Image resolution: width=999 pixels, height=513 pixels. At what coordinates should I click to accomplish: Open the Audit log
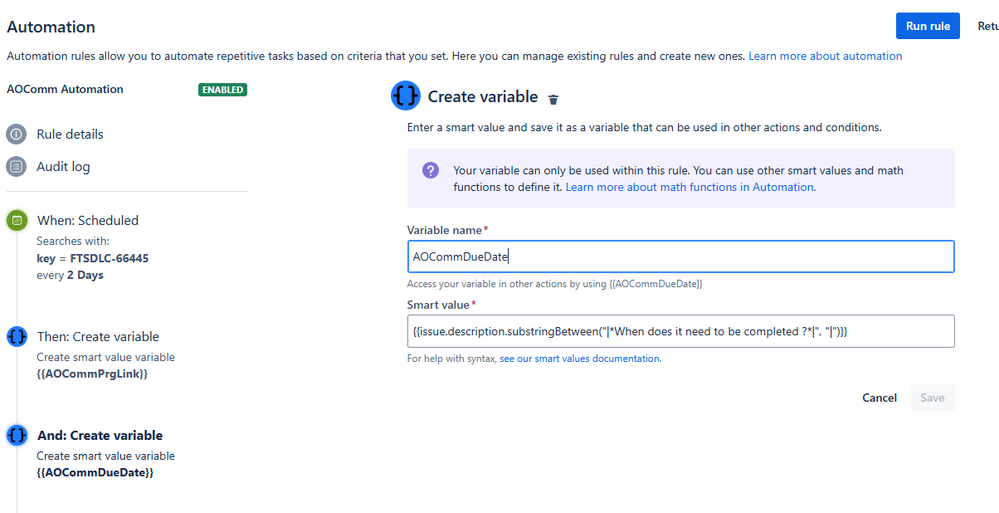tap(63, 167)
